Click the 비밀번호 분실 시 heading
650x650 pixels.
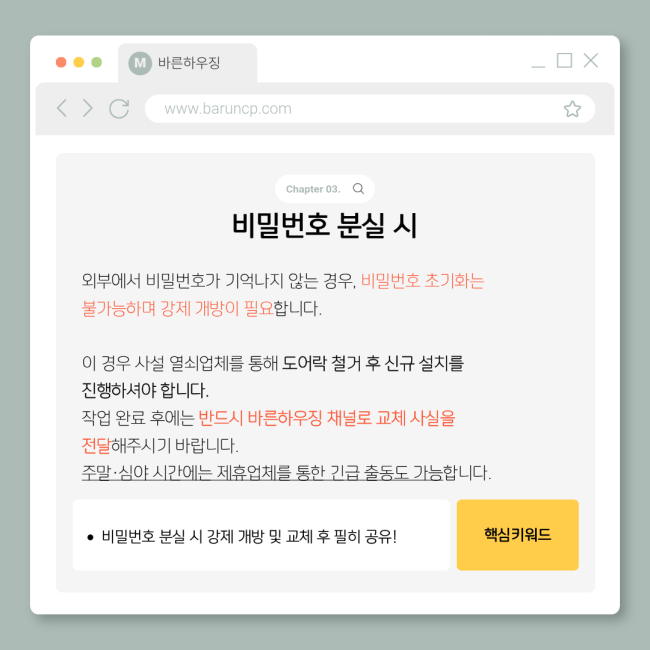tap(325, 225)
